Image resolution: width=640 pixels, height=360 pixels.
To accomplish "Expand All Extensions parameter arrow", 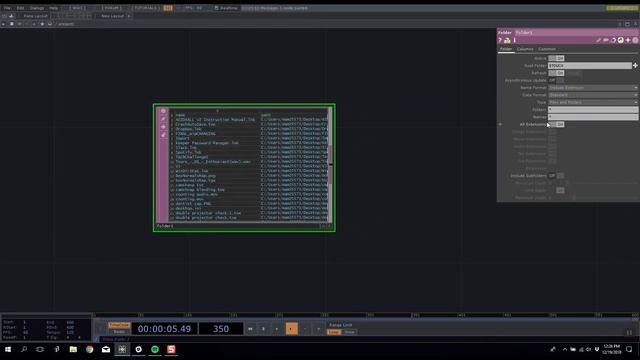I will (500, 124).
